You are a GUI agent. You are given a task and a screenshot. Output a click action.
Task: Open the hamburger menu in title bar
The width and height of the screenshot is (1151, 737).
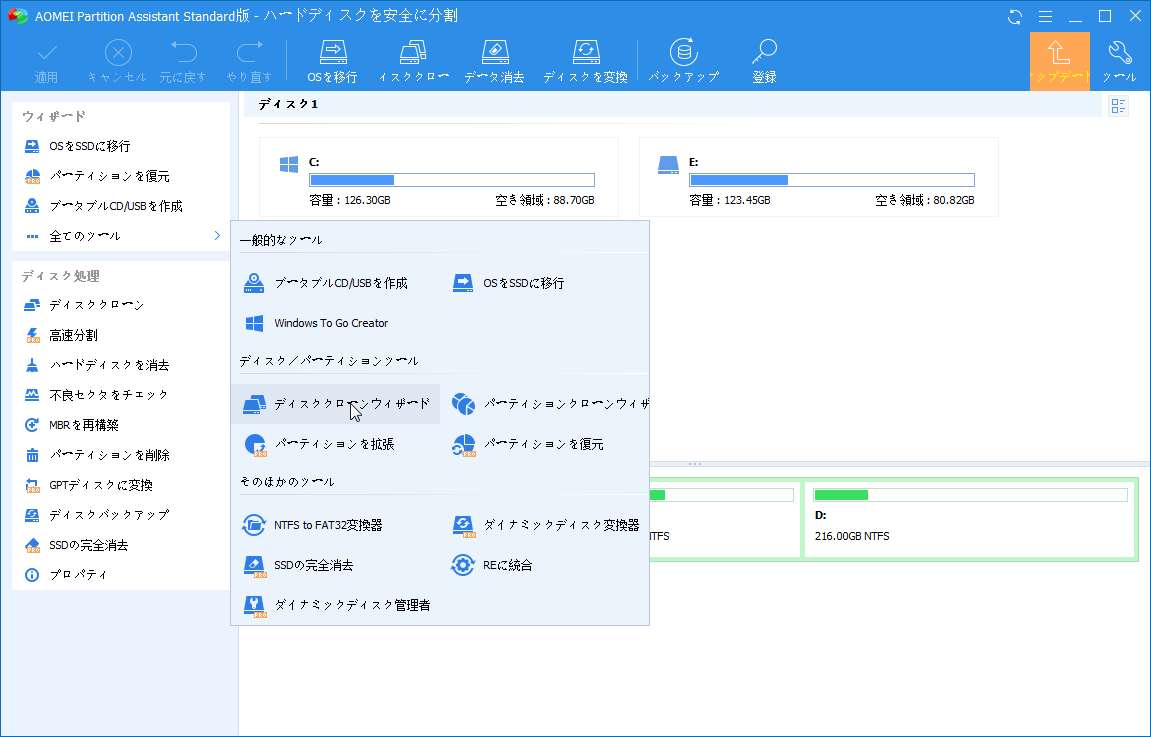(x=1045, y=16)
